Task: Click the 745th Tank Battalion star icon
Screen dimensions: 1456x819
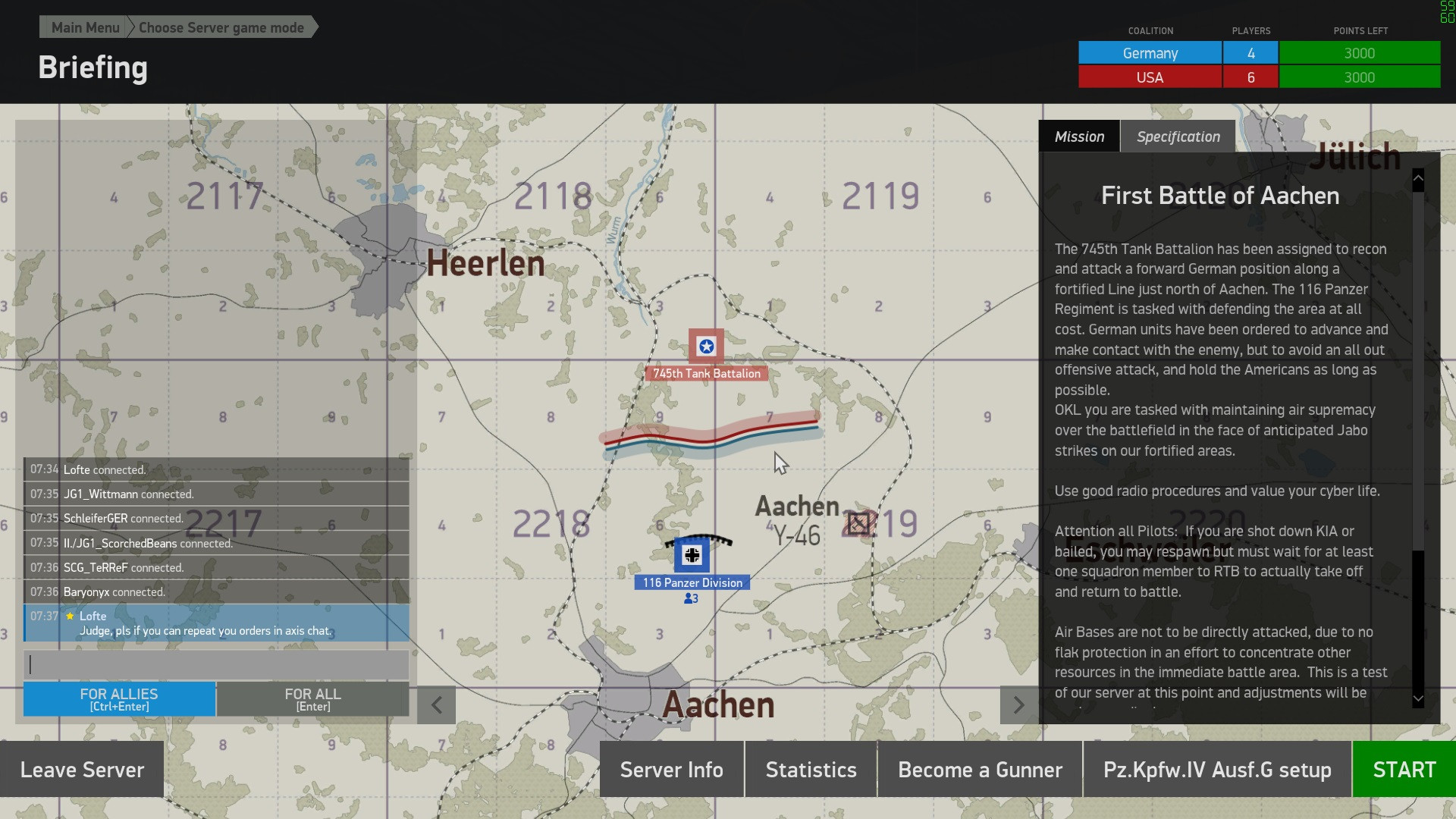Action: pos(706,347)
